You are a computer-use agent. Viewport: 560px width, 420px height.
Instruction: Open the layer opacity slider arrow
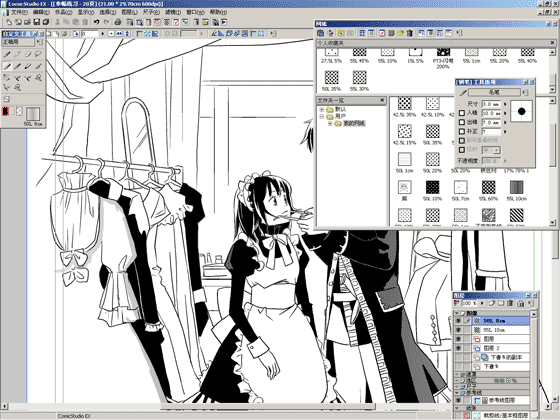[482, 303]
